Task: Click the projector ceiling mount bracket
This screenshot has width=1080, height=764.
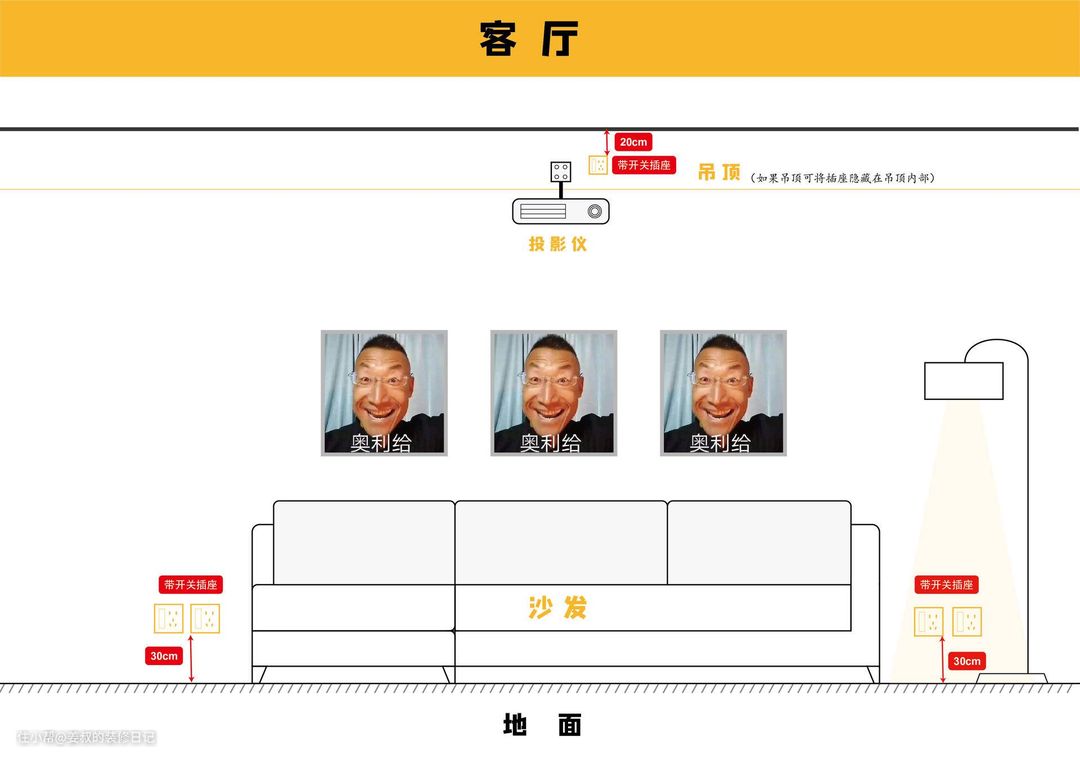Action: point(561,172)
